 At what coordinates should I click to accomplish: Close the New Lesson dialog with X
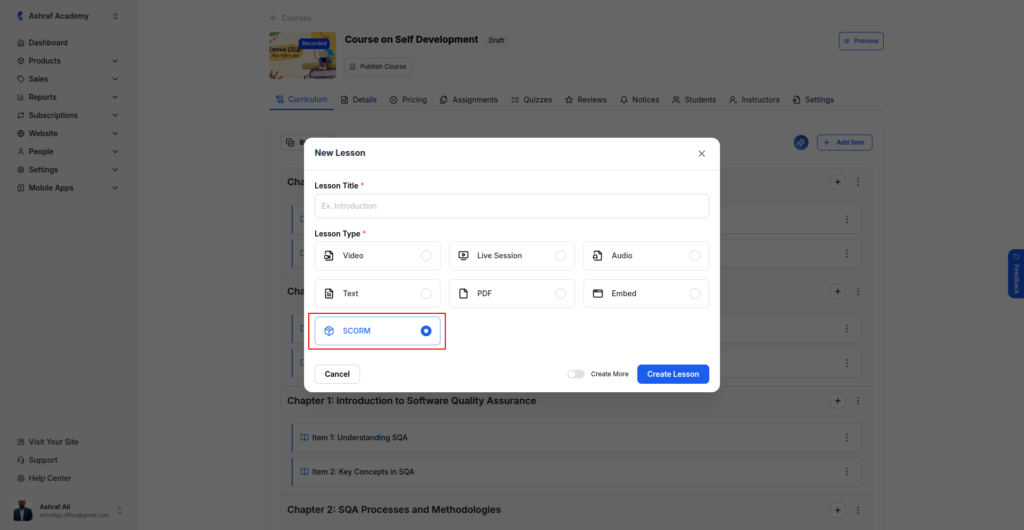tap(701, 153)
